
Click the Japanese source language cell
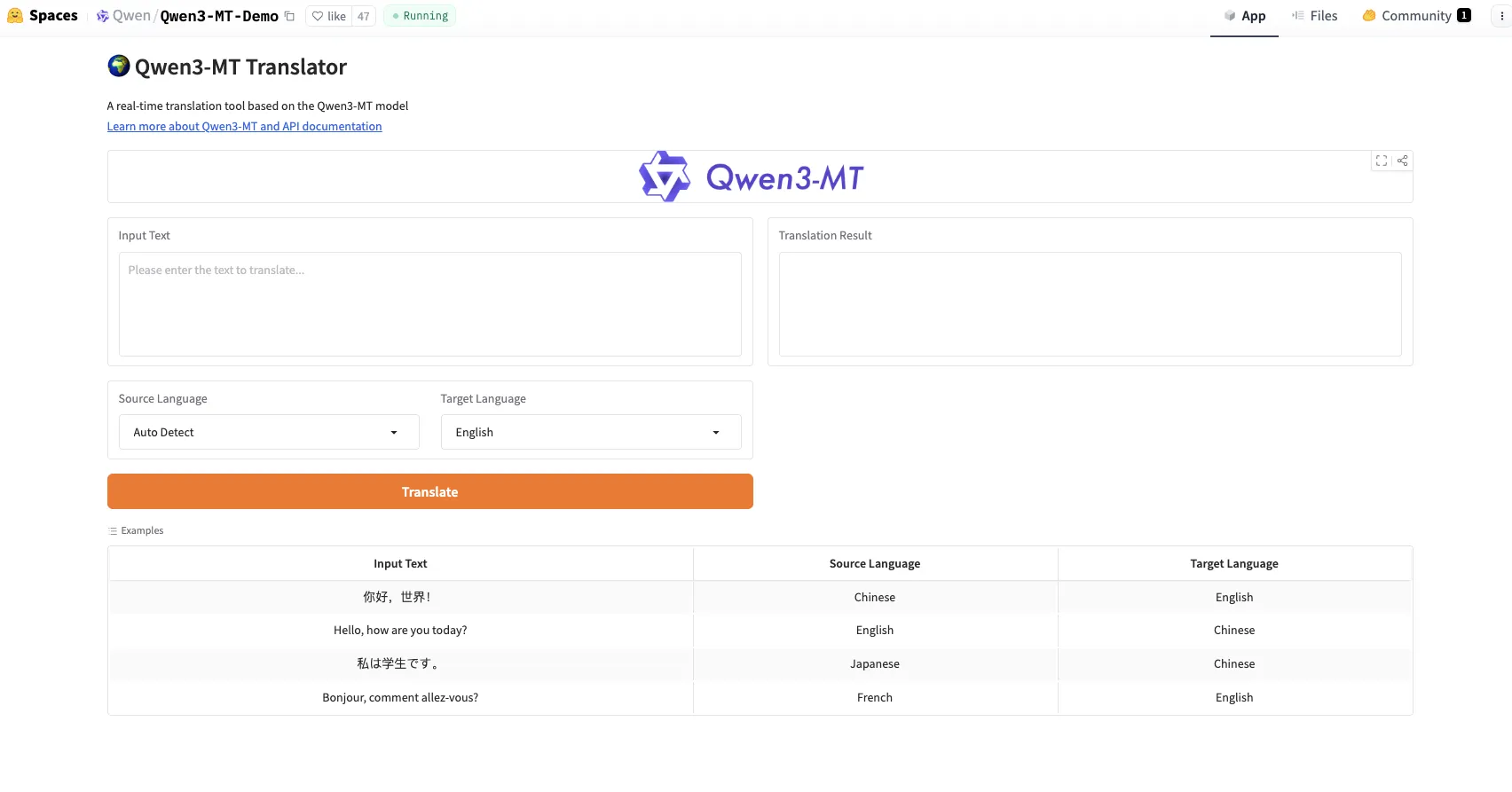coord(875,664)
